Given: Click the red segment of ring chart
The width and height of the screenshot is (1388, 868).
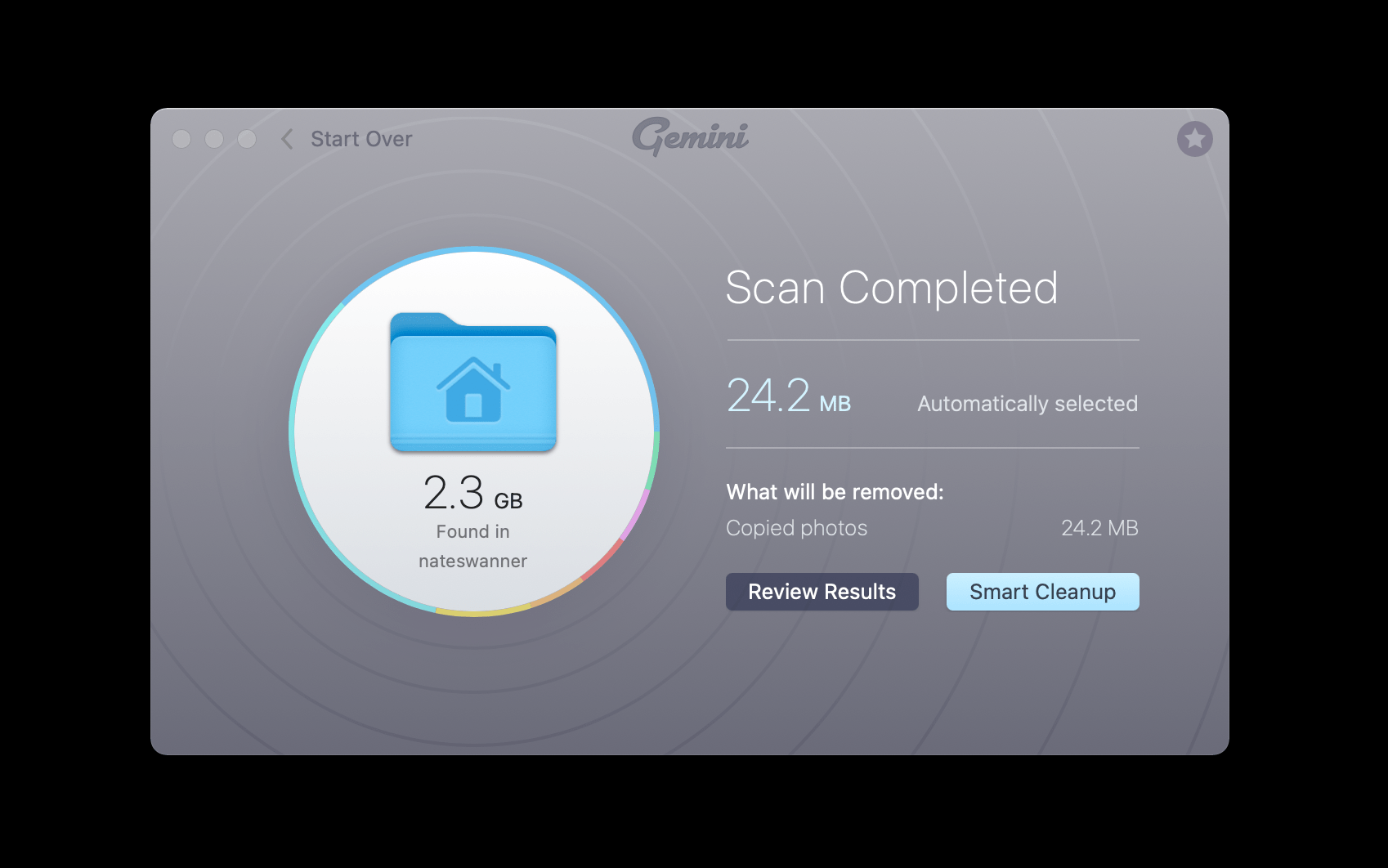Looking at the screenshot, I should tap(602, 560).
